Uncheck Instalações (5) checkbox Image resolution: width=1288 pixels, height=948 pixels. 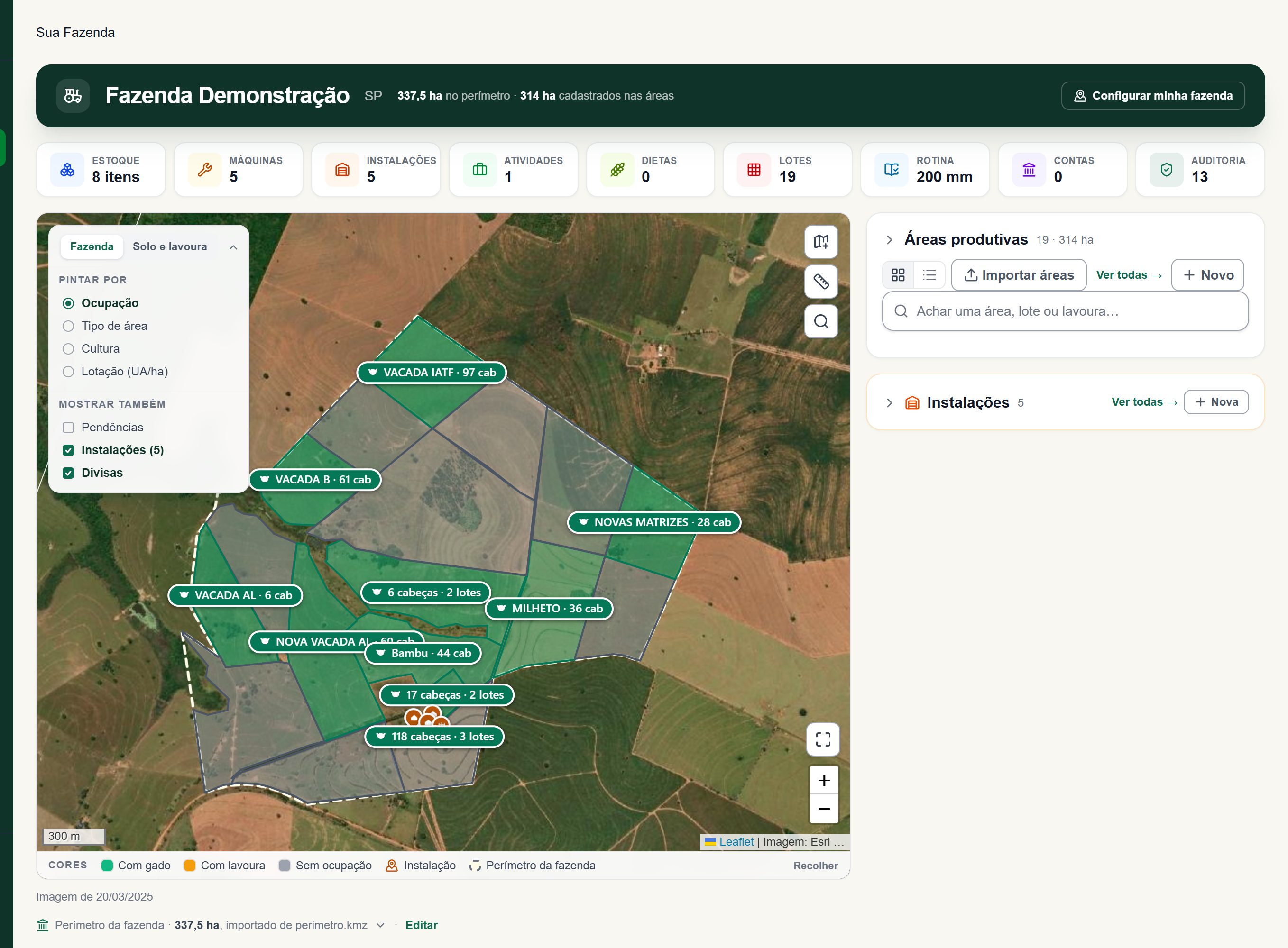68,450
